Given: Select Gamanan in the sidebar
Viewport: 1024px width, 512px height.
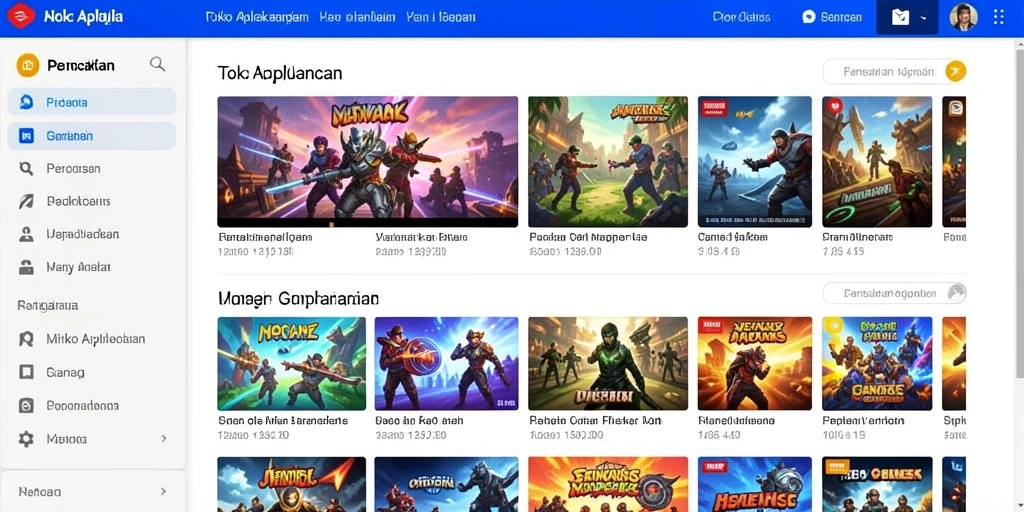Looking at the screenshot, I should tap(92, 136).
